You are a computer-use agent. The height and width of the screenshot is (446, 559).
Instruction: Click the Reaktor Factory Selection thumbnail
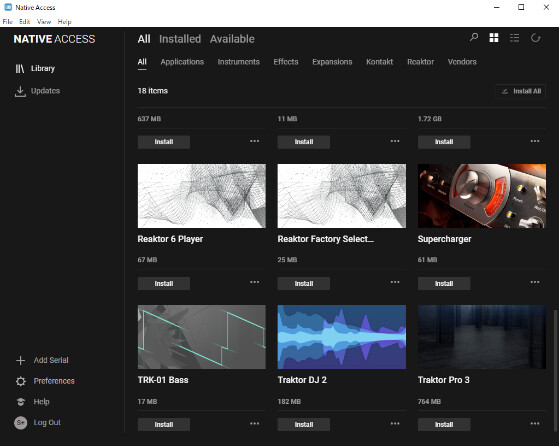point(342,196)
